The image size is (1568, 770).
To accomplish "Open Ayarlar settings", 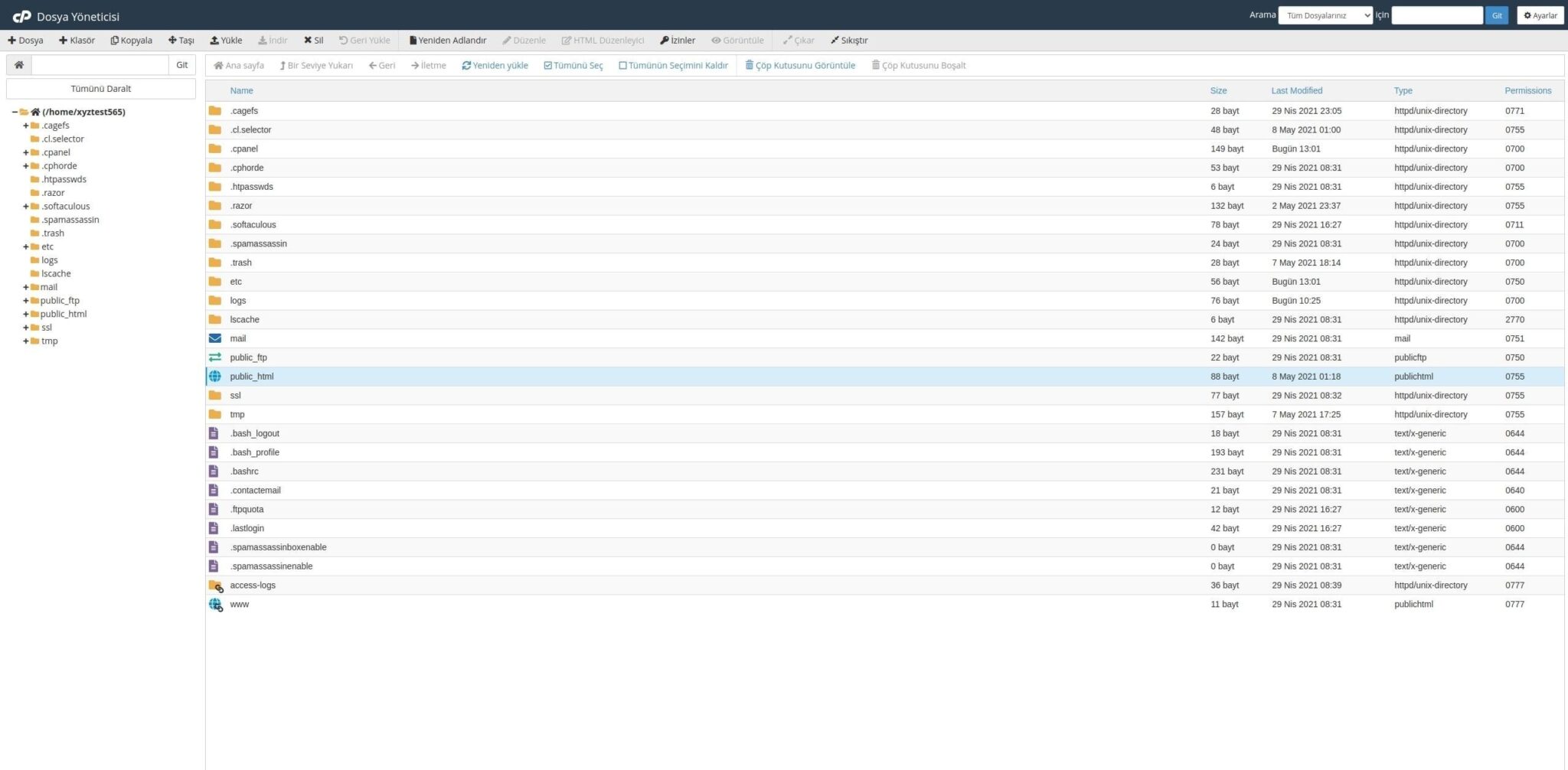I will click(x=1540, y=15).
